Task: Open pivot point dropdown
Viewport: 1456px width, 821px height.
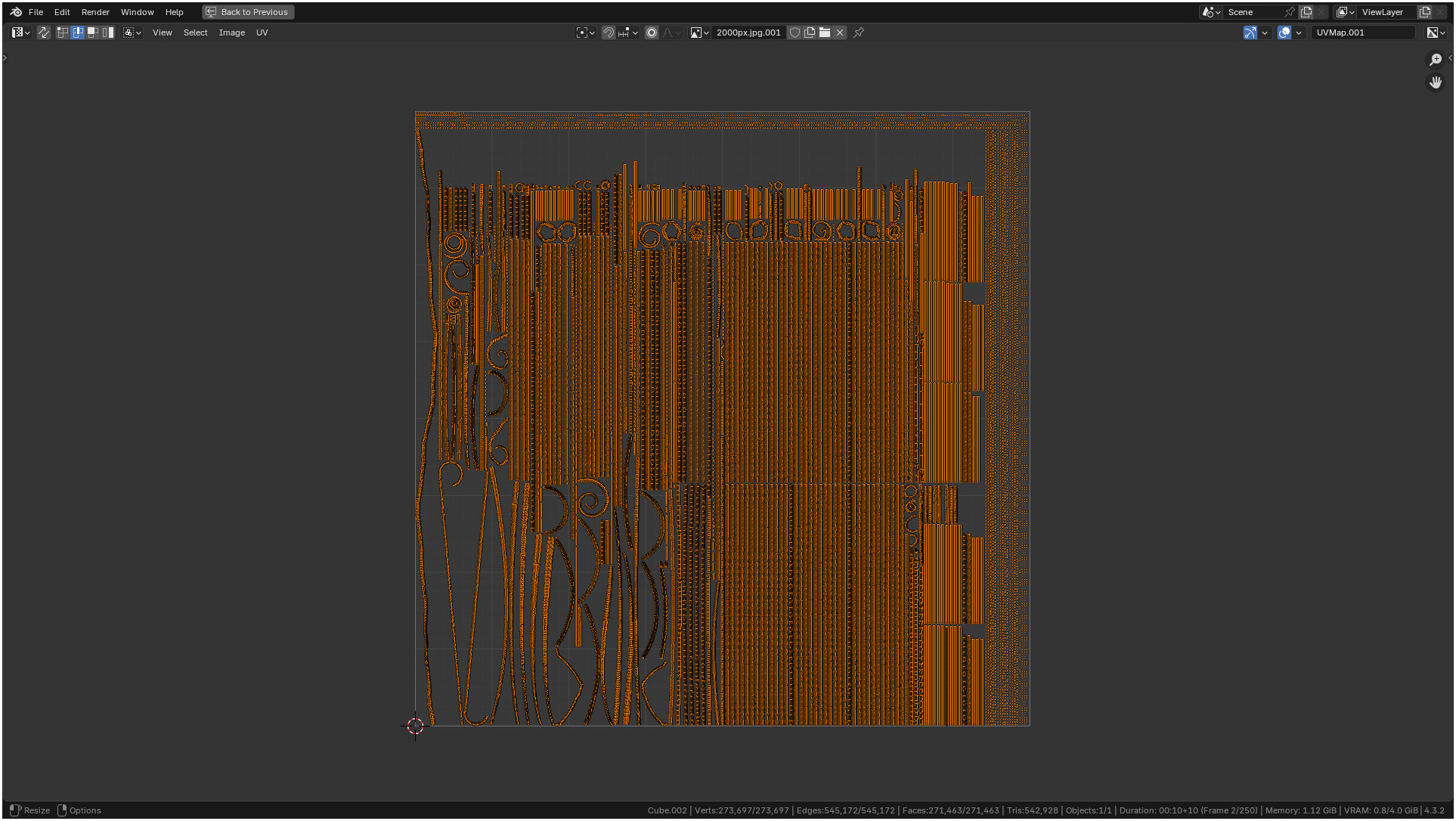Action: pyautogui.click(x=585, y=33)
